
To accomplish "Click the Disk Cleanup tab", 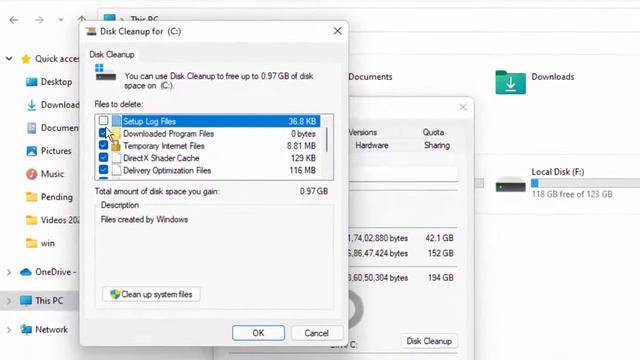I will pos(112,54).
